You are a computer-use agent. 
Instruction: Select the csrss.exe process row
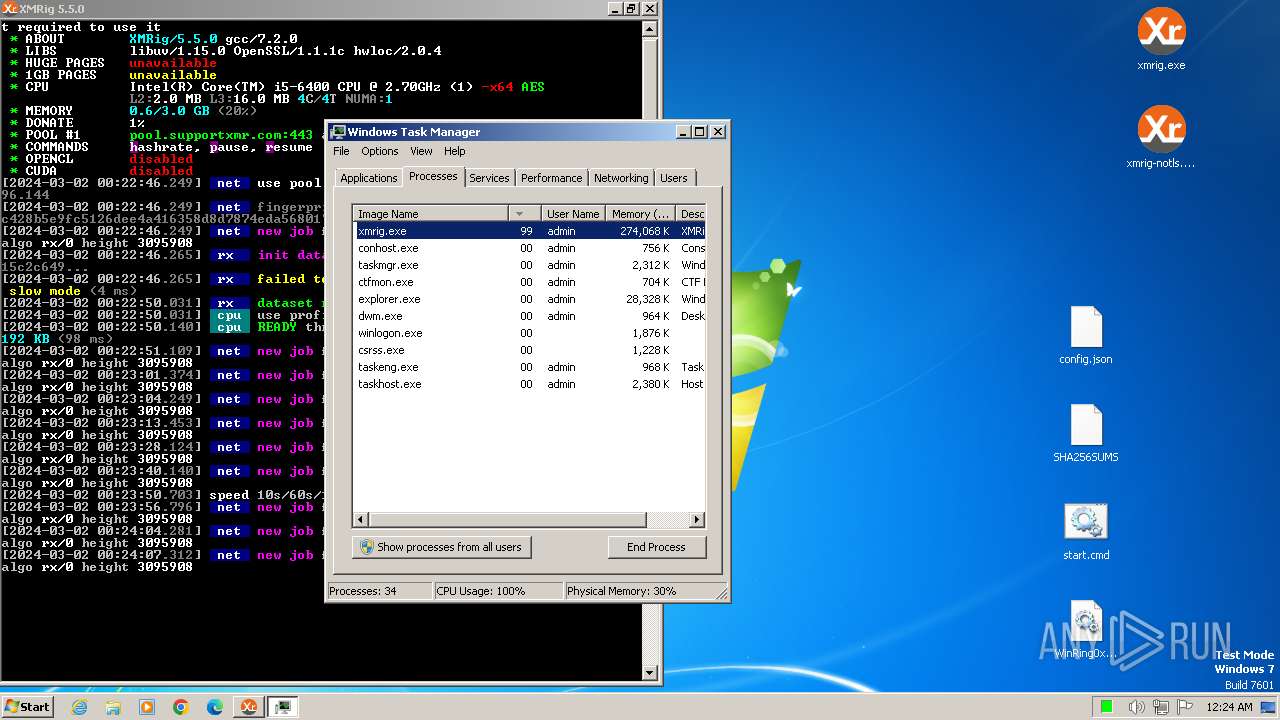[530, 350]
